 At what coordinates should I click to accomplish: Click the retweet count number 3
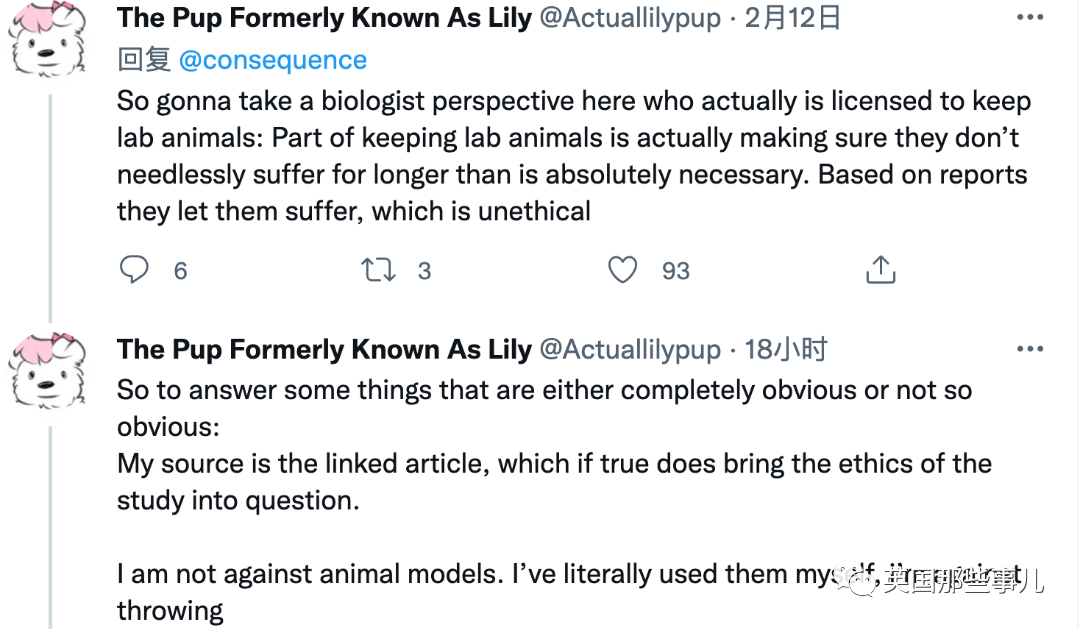(424, 271)
